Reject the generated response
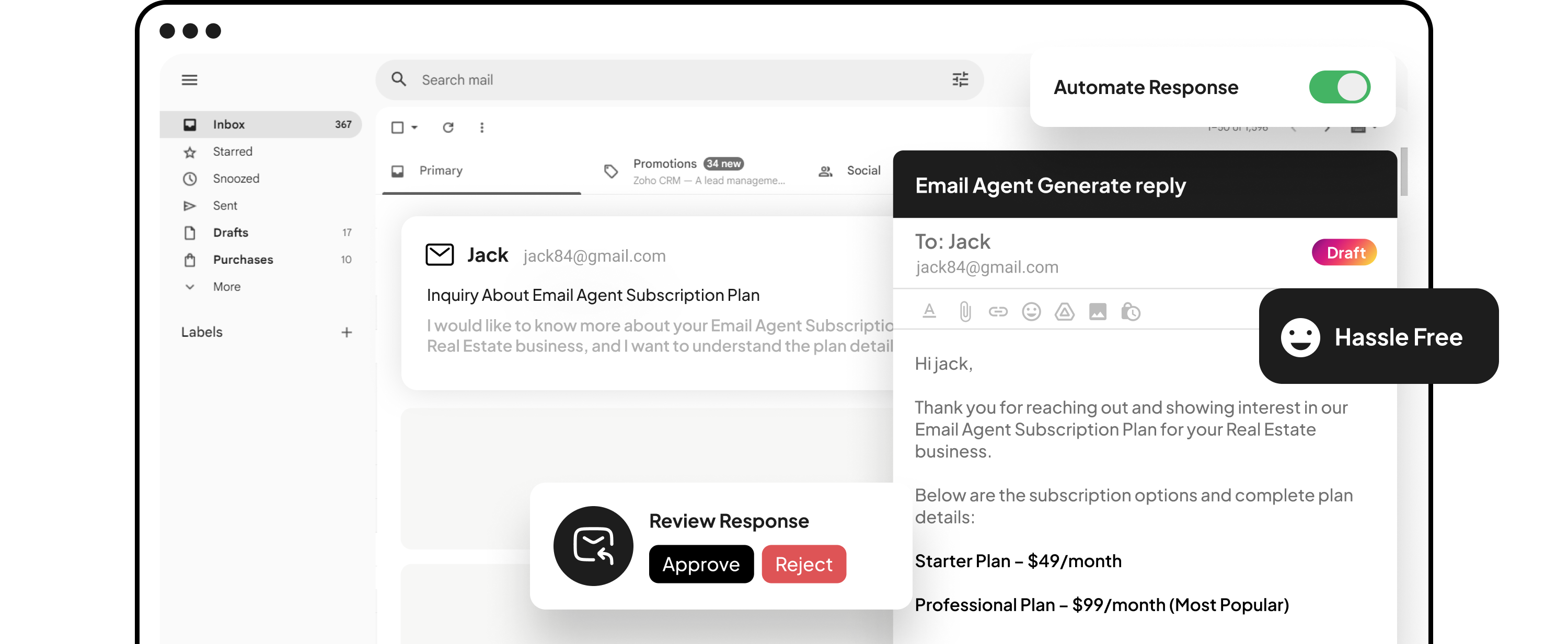This screenshot has width=1568, height=644. pos(803,564)
